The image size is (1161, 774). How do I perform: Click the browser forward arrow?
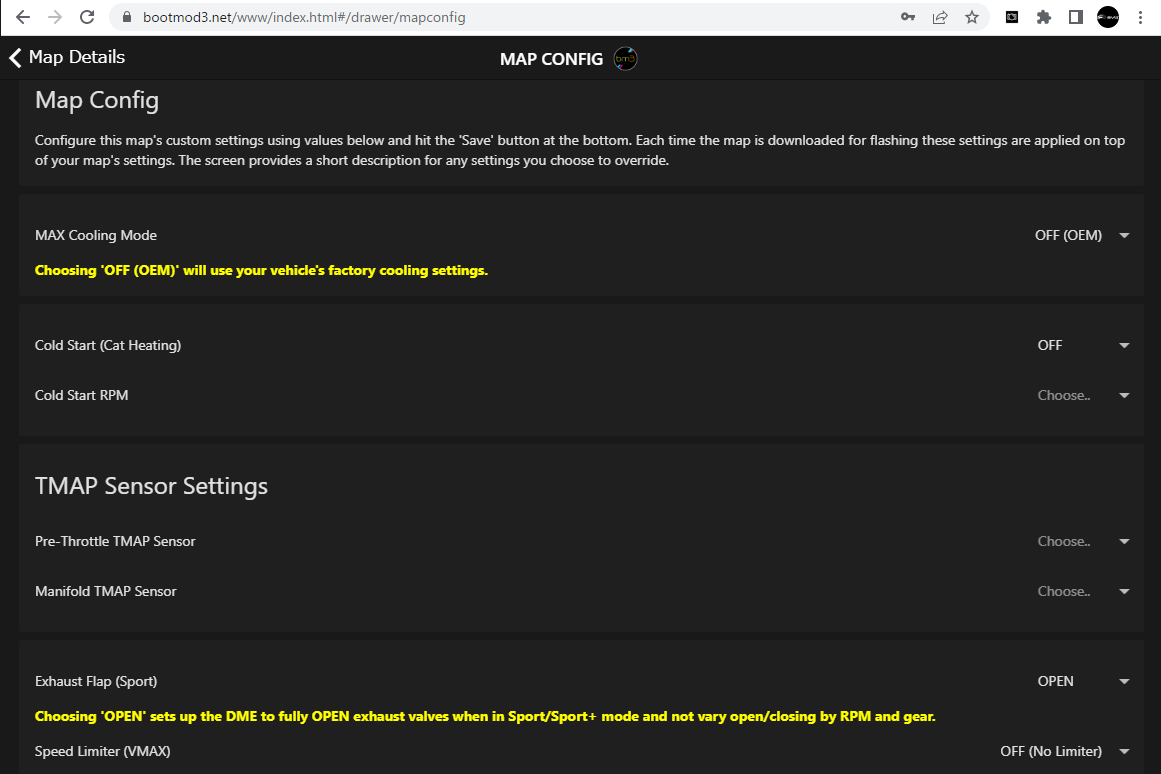(x=55, y=17)
